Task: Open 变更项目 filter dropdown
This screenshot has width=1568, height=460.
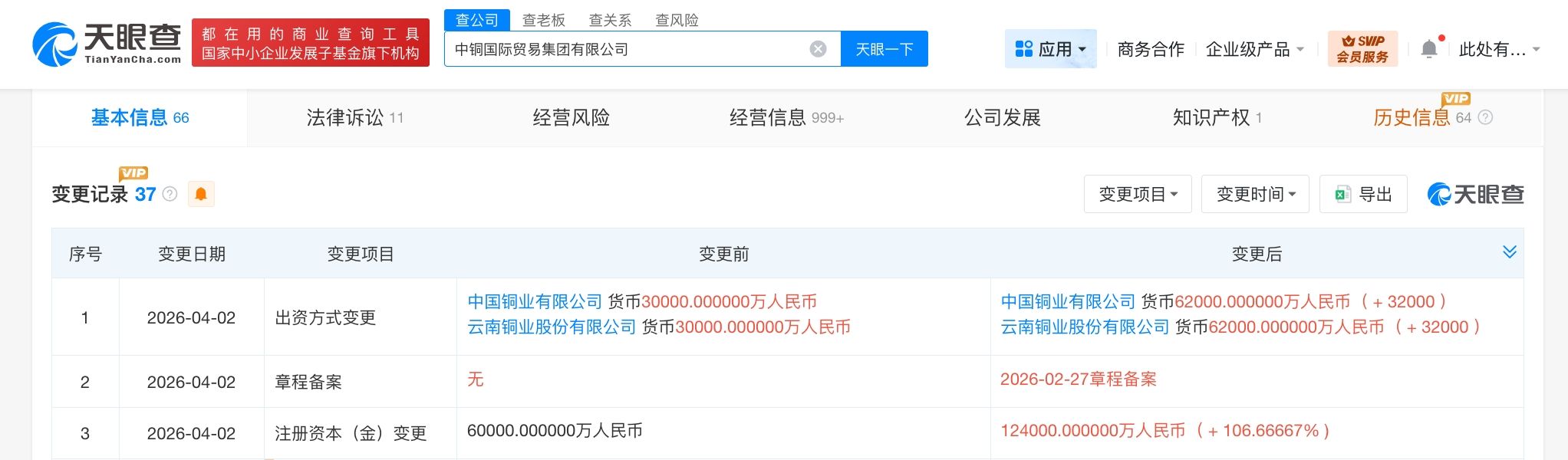Action: (x=1138, y=194)
